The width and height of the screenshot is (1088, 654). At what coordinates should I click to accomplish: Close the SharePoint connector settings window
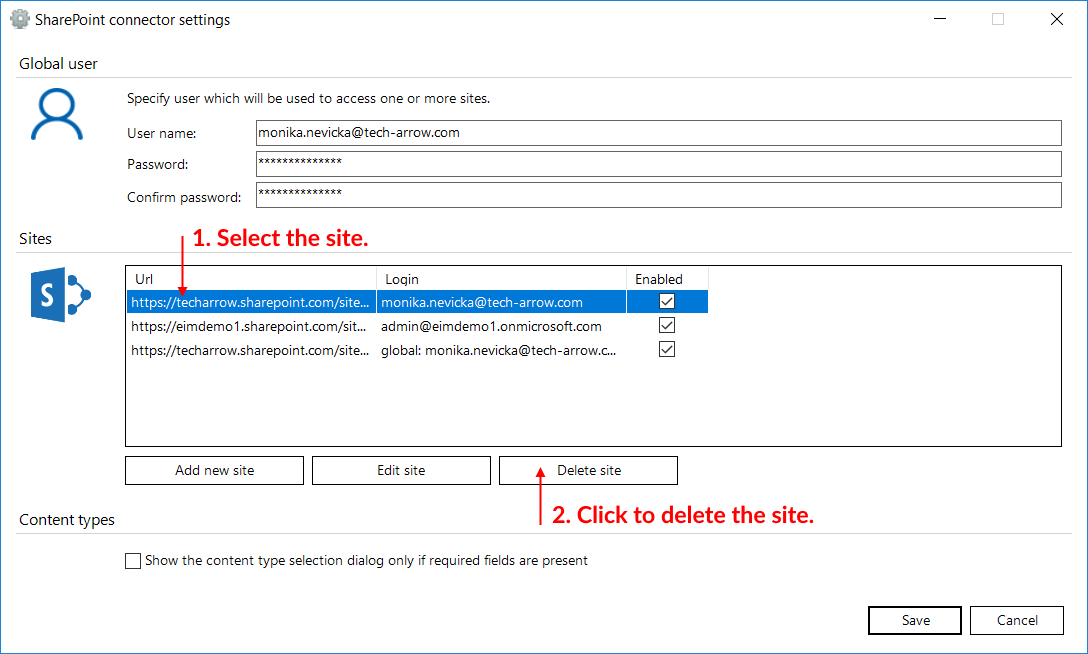1057,19
